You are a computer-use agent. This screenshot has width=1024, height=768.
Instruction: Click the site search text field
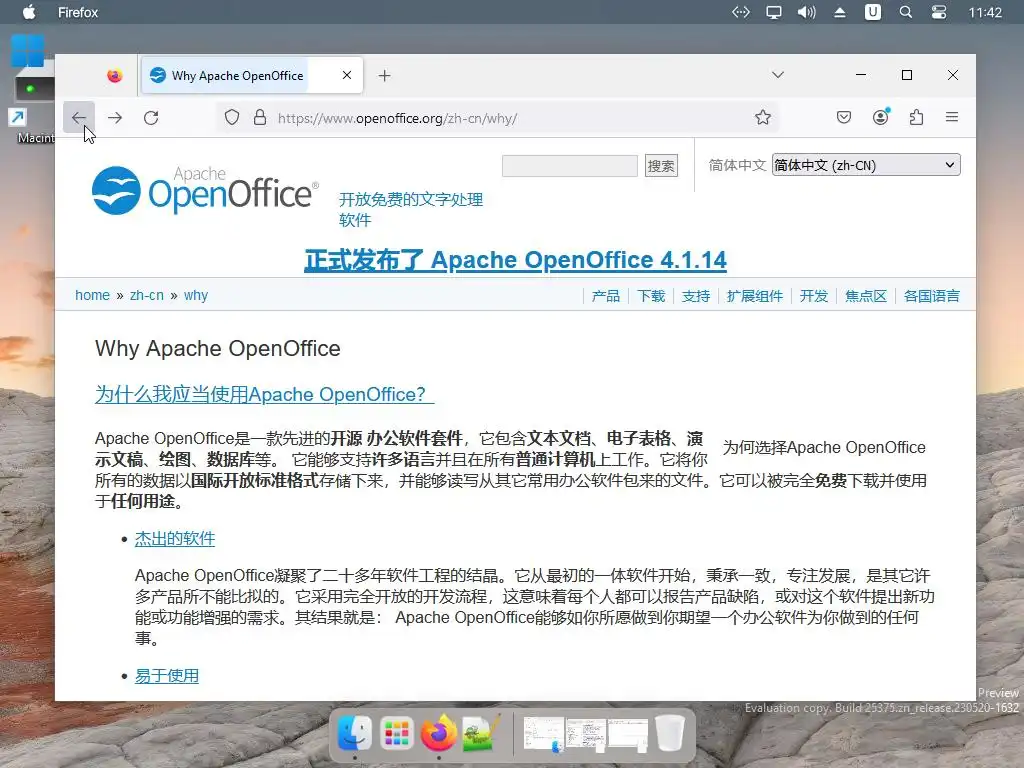coord(569,166)
